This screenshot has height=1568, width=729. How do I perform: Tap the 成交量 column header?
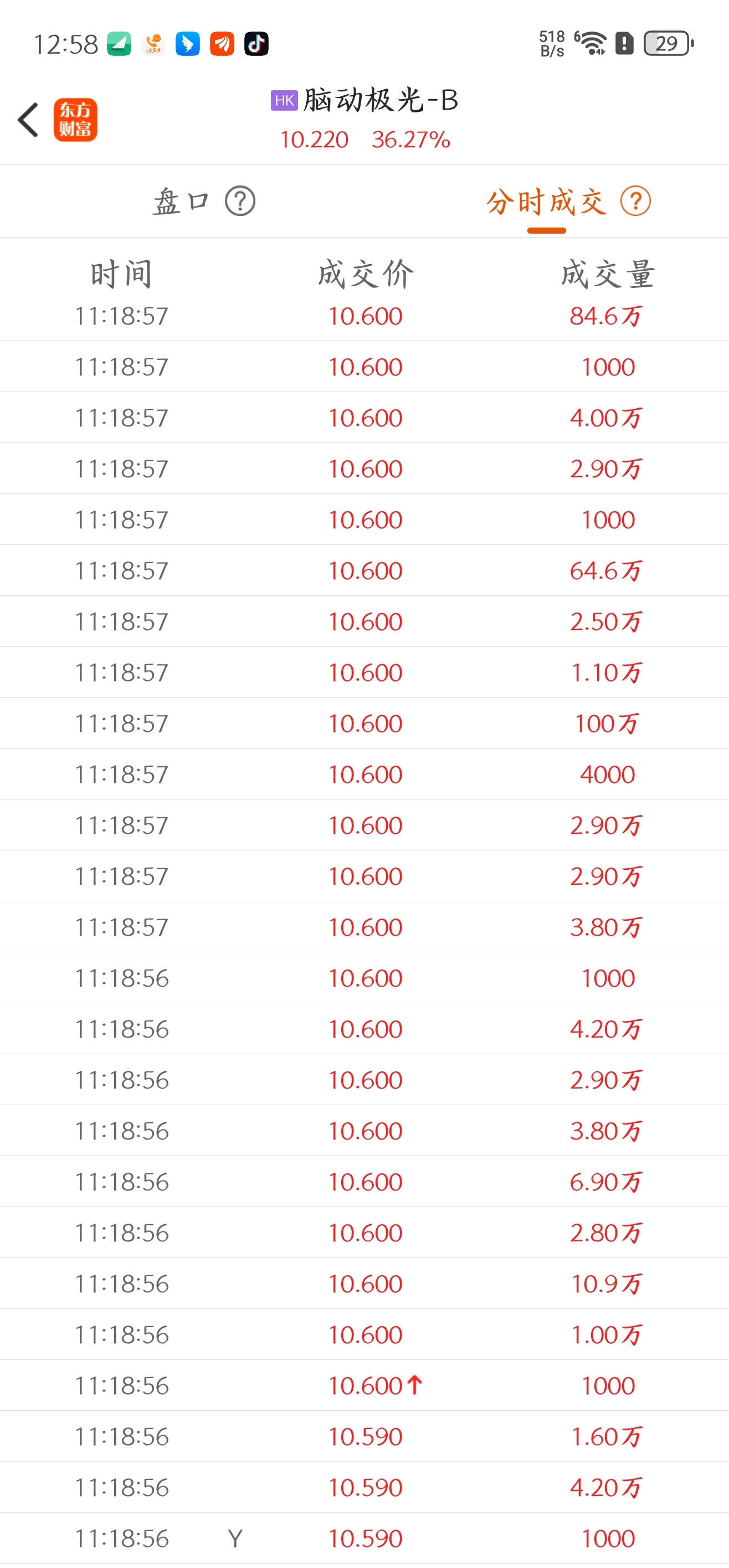[x=608, y=274]
